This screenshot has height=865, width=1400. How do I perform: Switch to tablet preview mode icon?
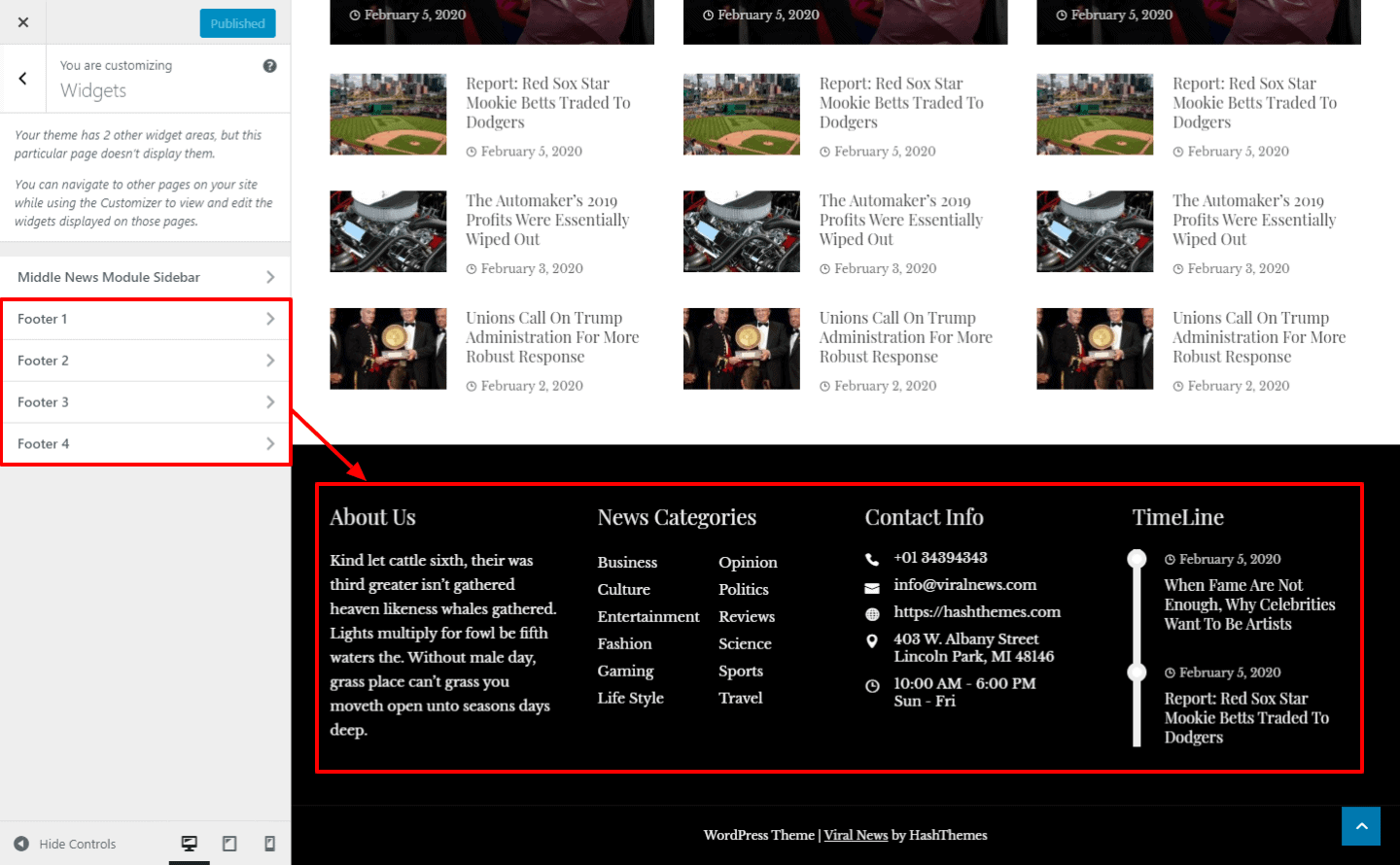point(229,844)
